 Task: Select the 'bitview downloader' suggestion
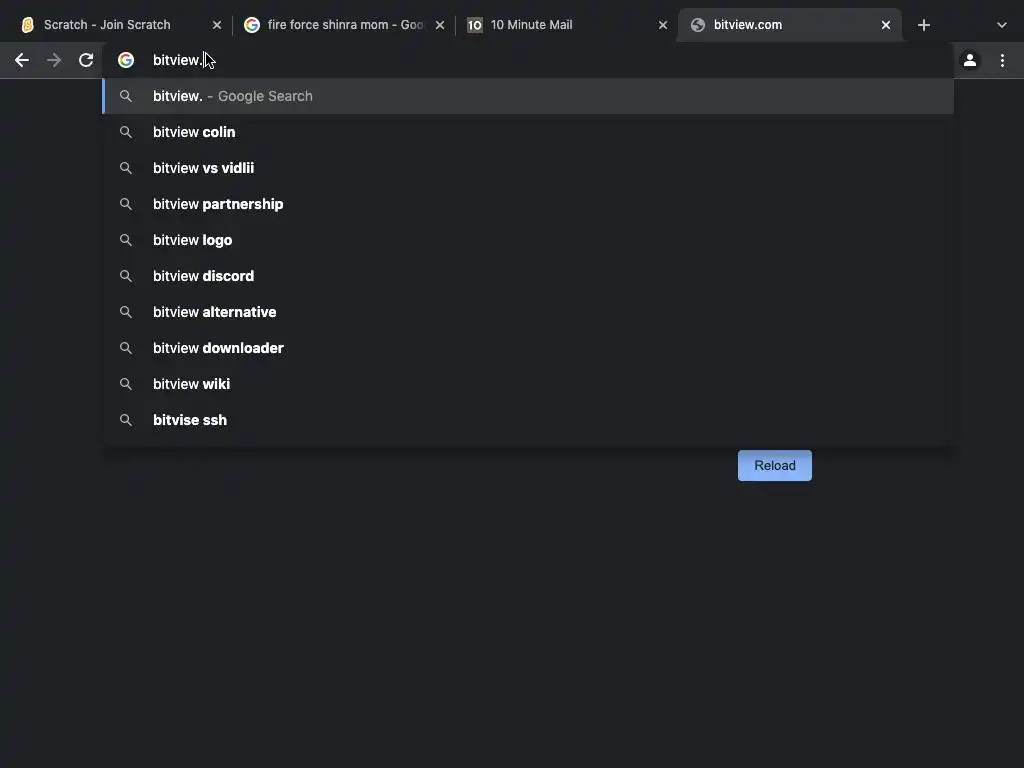pos(218,348)
